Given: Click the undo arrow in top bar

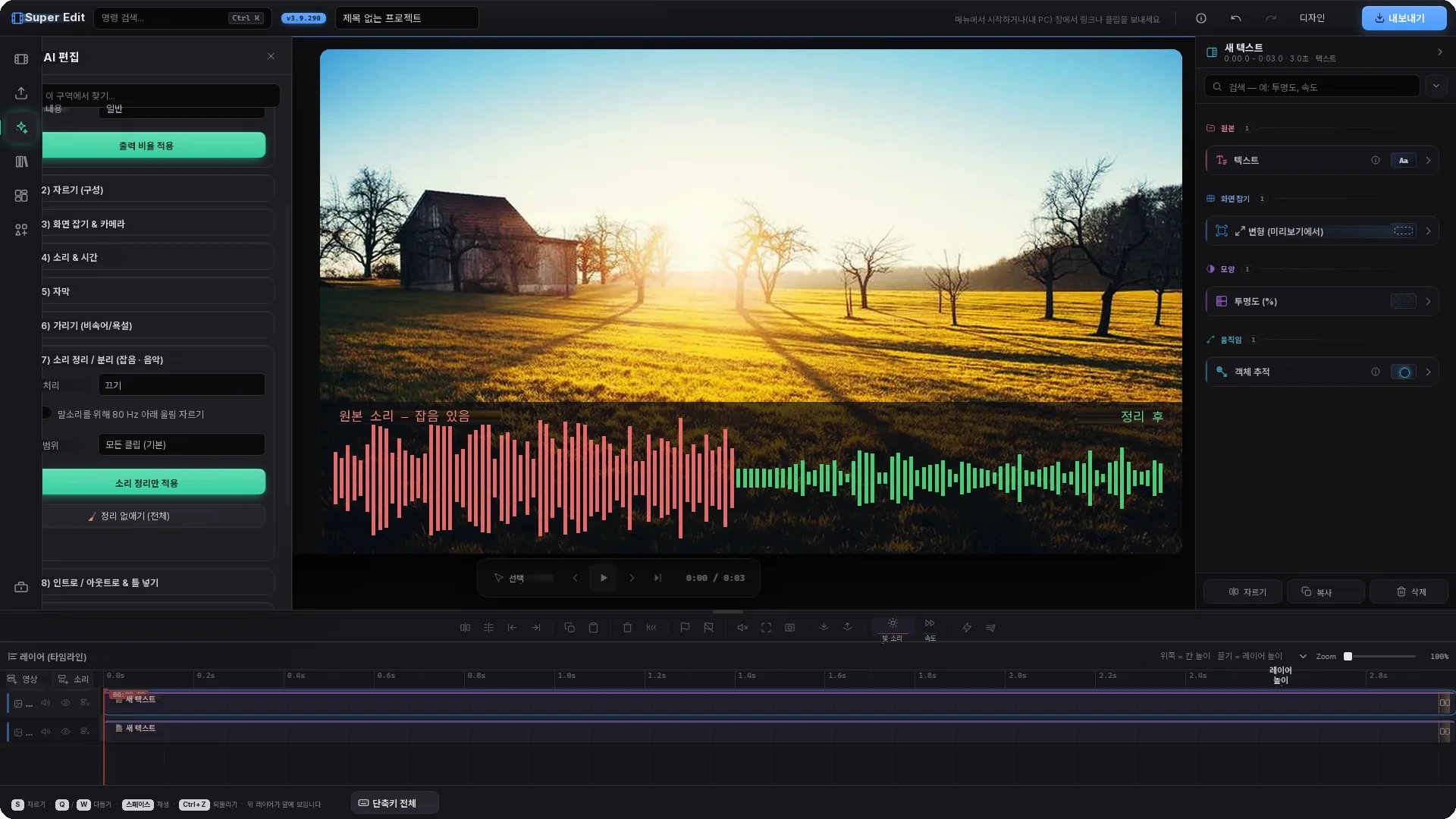Looking at the screenshot, I should pyautogui.click(x=1236, y=18).
